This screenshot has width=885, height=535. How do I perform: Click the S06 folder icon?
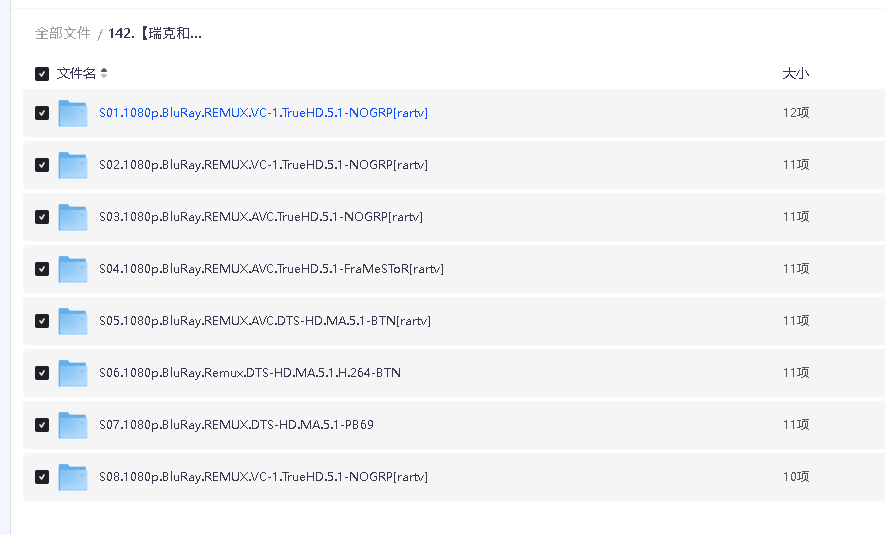pos(72,373)
